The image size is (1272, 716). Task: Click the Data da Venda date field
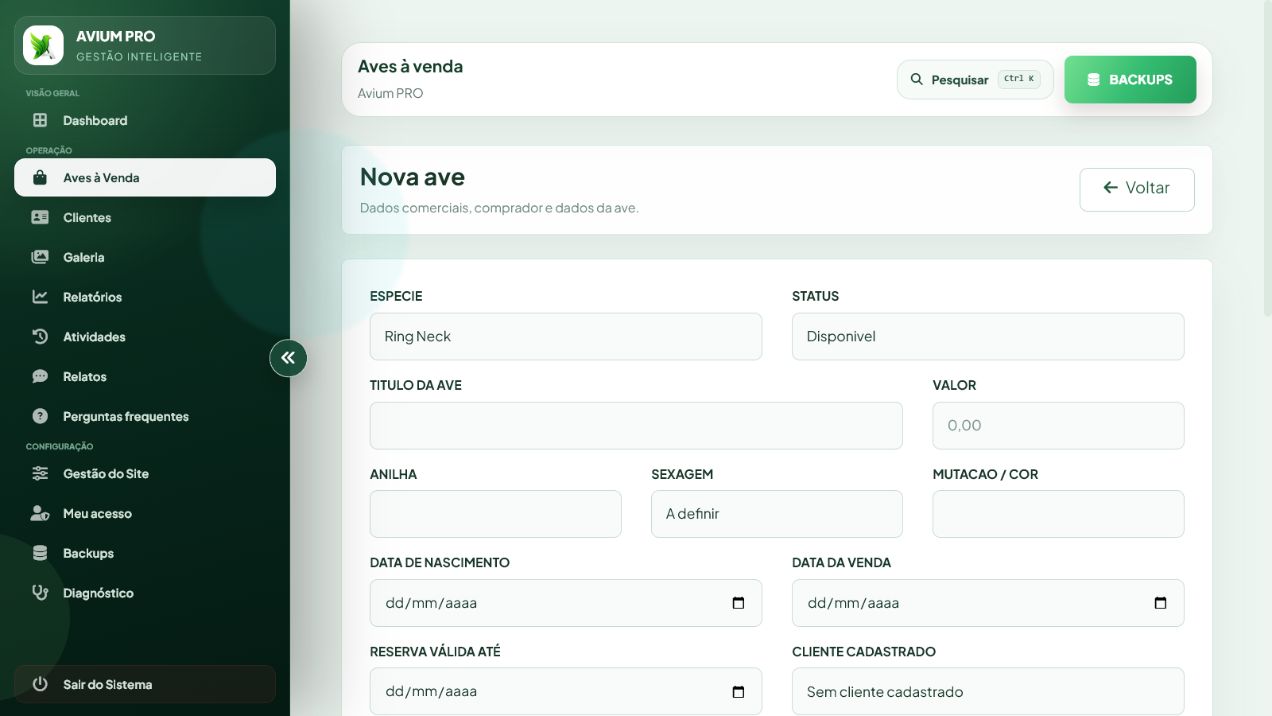click(x=988, y=603)
